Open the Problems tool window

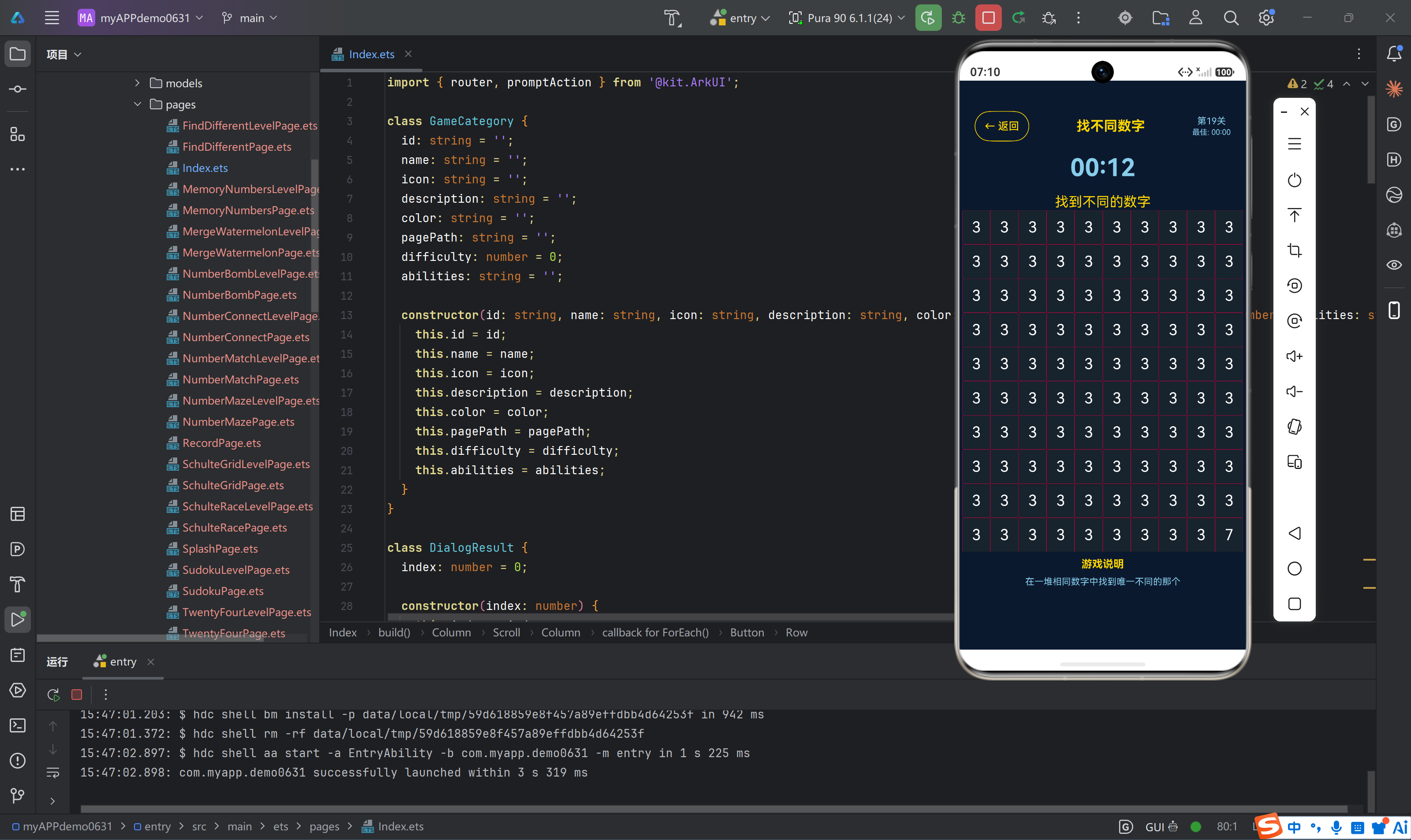tap(18, 760)
